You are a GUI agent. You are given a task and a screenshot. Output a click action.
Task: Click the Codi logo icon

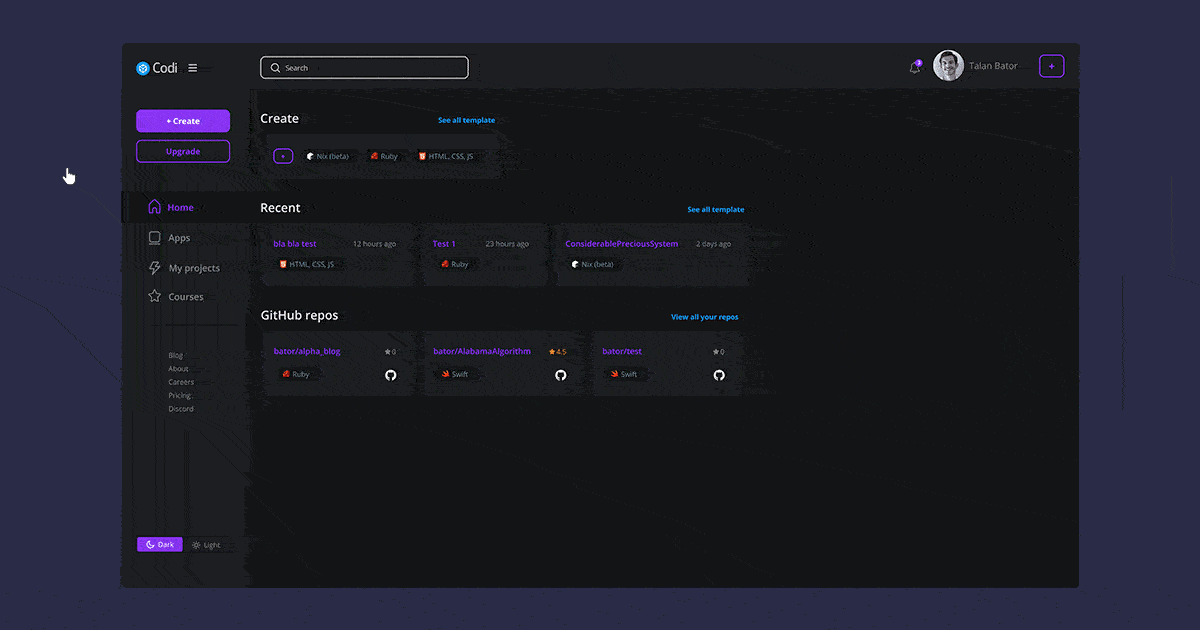(143, 68)
